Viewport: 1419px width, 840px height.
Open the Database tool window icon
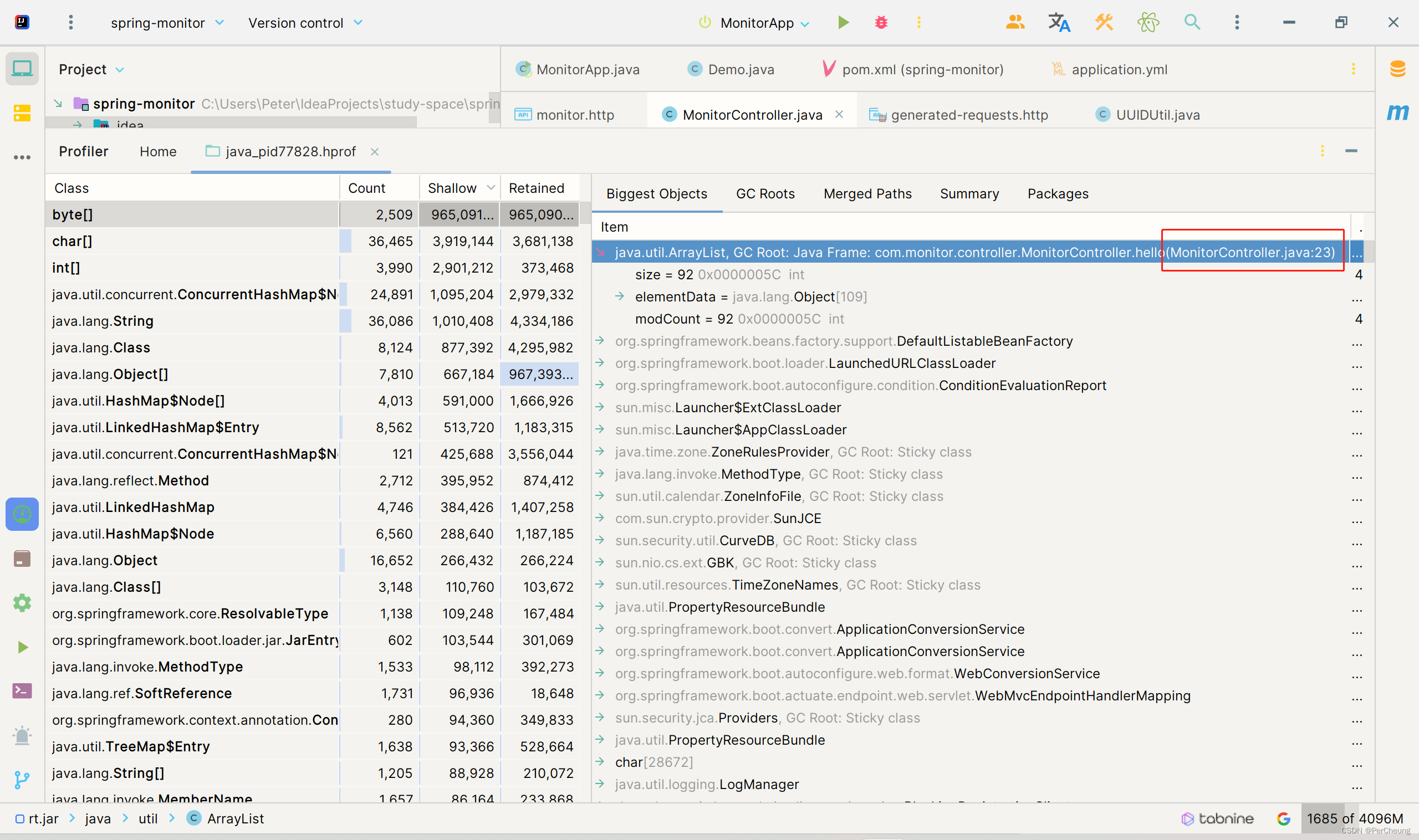pyautogui.click(x=1397, y=69)
